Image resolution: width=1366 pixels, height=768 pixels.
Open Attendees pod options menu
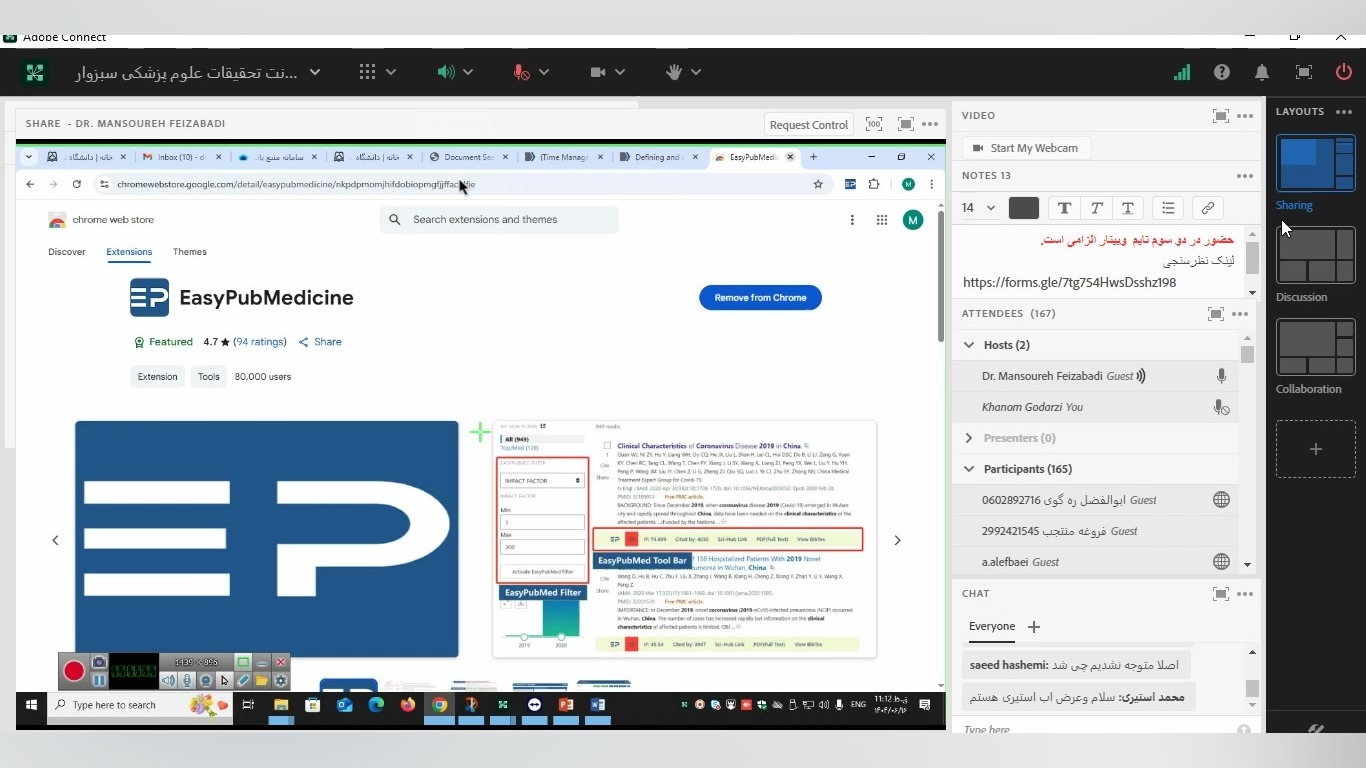(1241, 314)
